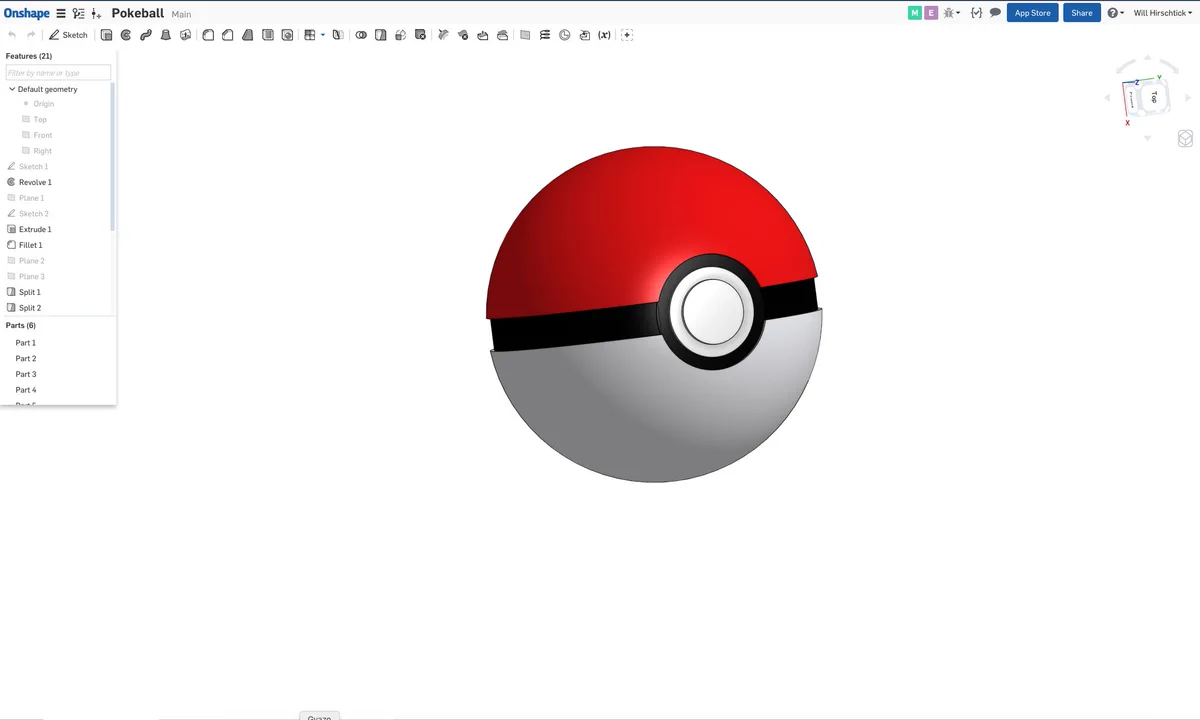Click the Share button
This screenshot has height=720, width=1200.
tap(1082, 13)
